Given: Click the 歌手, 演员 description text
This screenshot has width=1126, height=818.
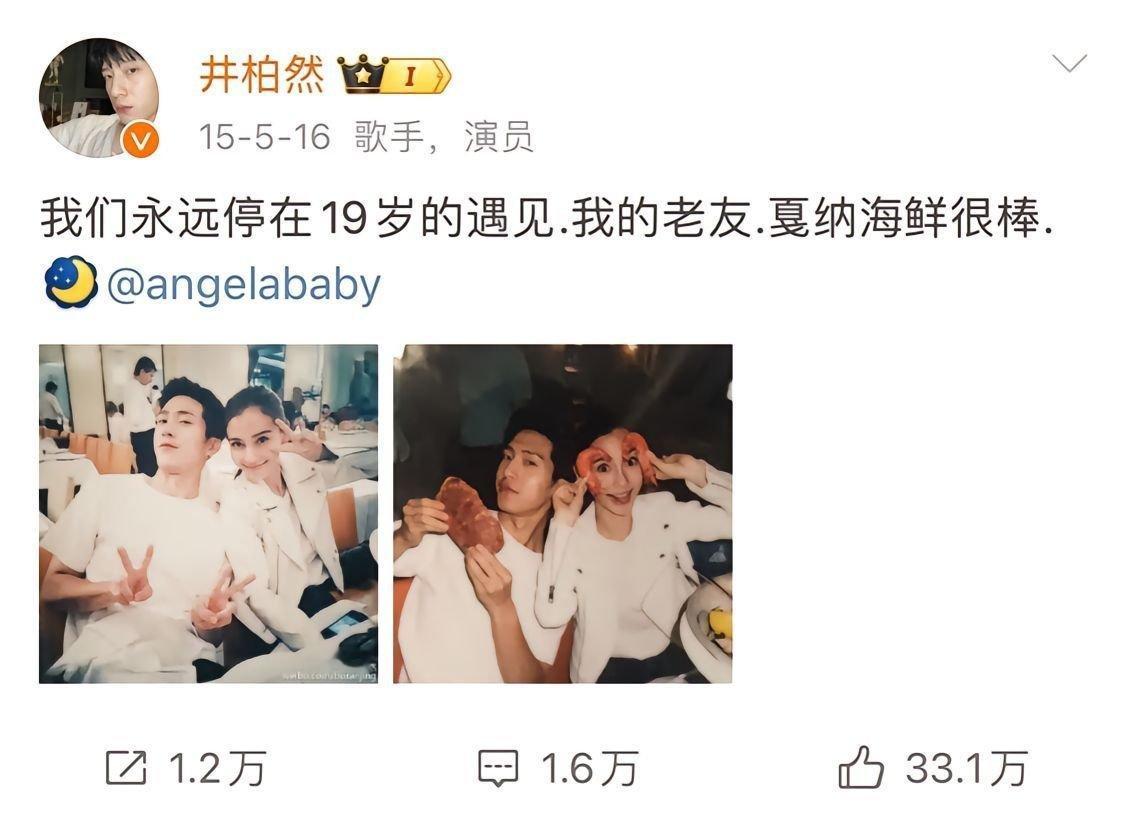Looking at the screenshot, I should coord(444,136).
